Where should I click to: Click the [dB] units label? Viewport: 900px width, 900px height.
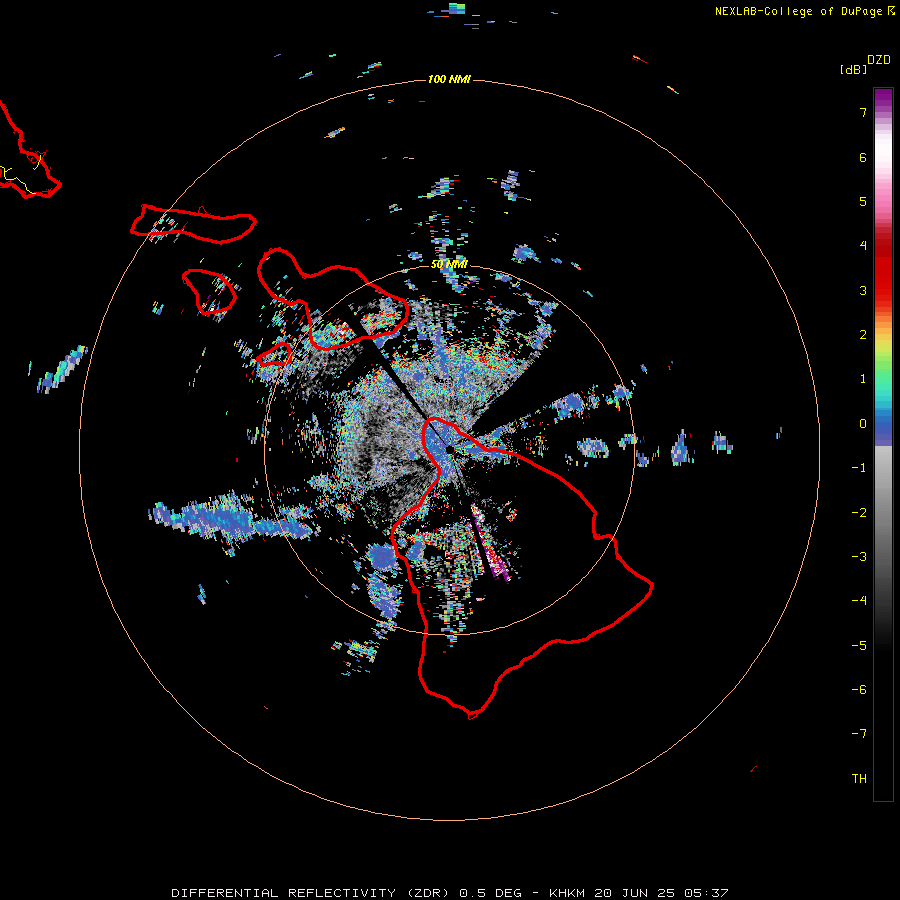pos(853,69)
